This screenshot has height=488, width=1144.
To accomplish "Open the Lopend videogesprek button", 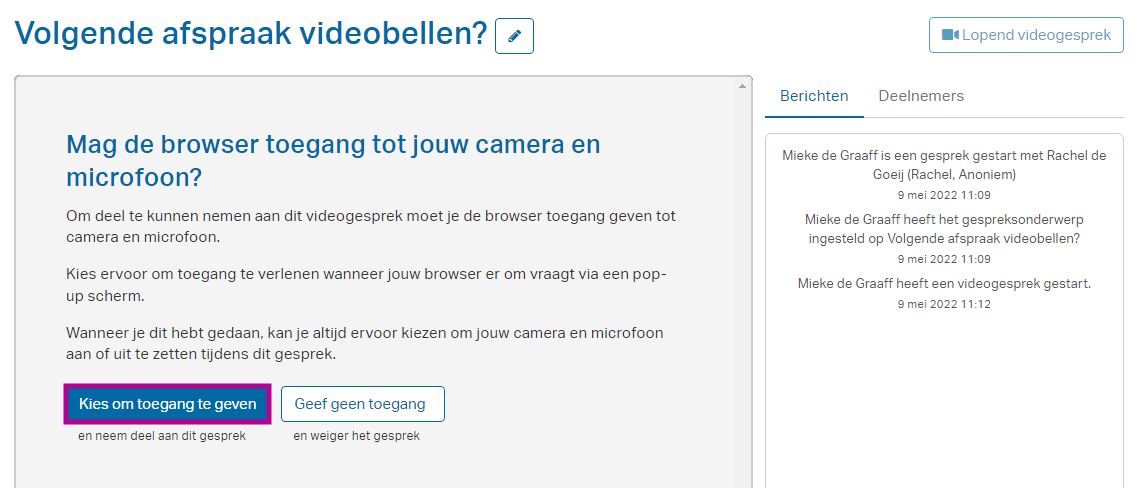I will (1026, 35).
